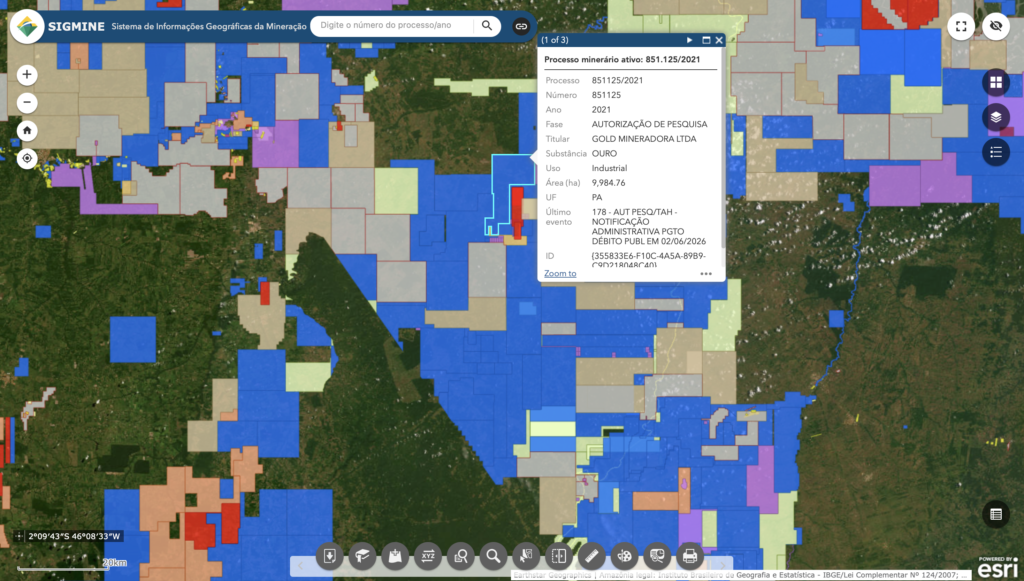The width and height of the screenshot is (1024, 581).
Task: Open the book/help guide tool
Action: (x=362, y=556)
